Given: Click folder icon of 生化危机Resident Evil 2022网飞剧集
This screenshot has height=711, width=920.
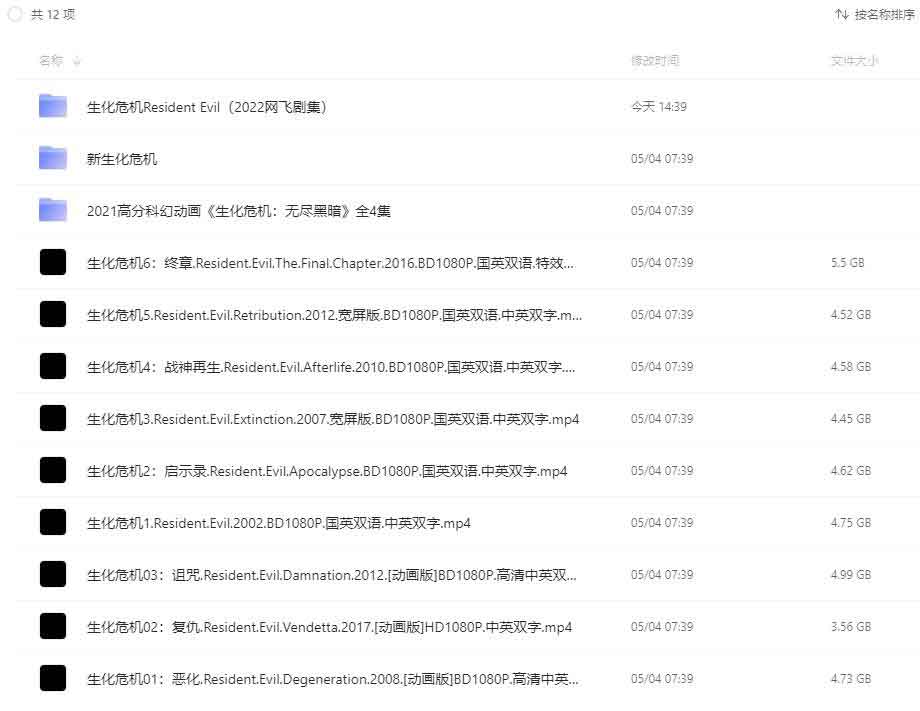Looking at the screenshot, I should pyautogui.click(x=53, y=106).
